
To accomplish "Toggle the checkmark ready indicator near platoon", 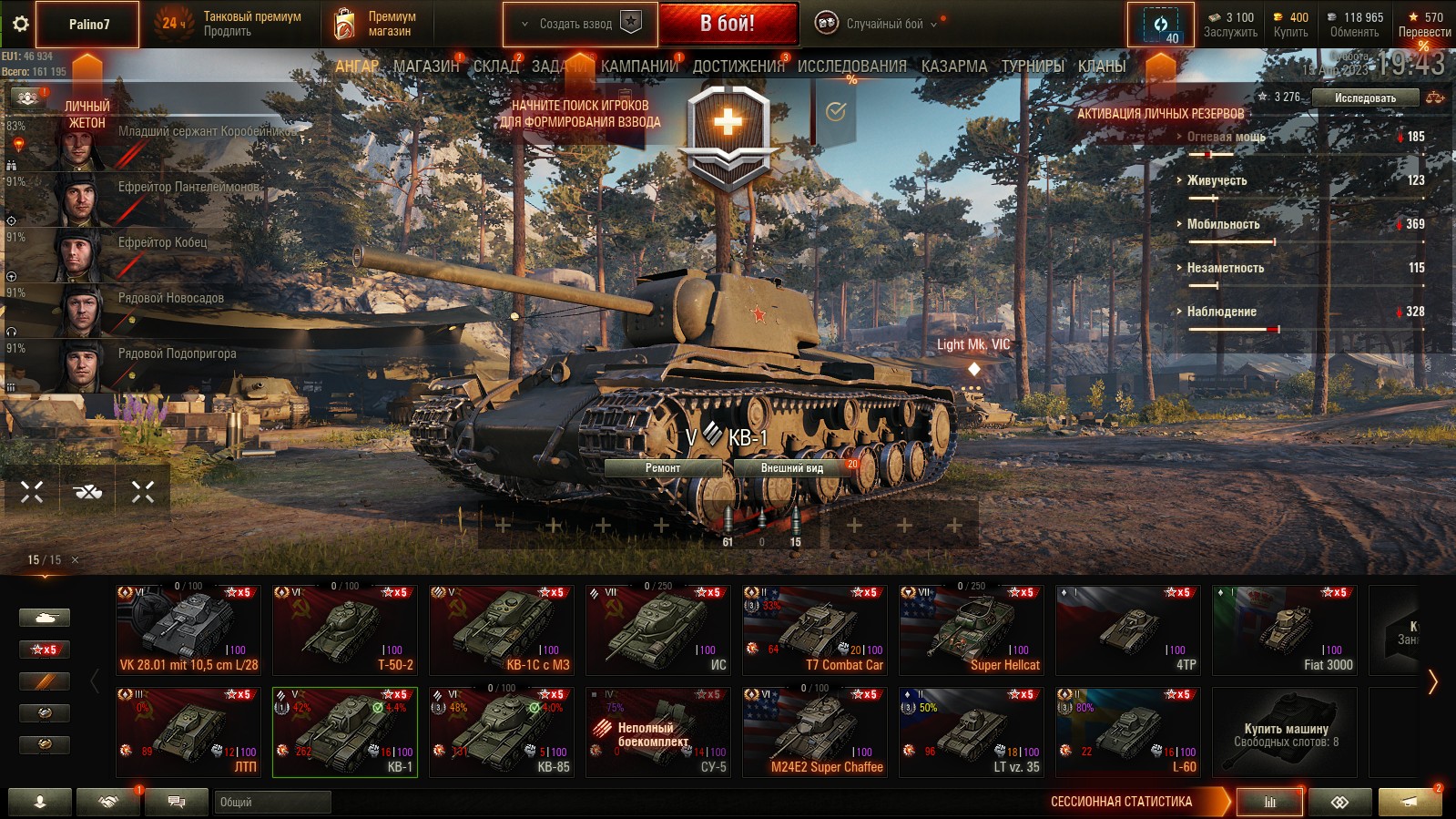I will 836,112.
